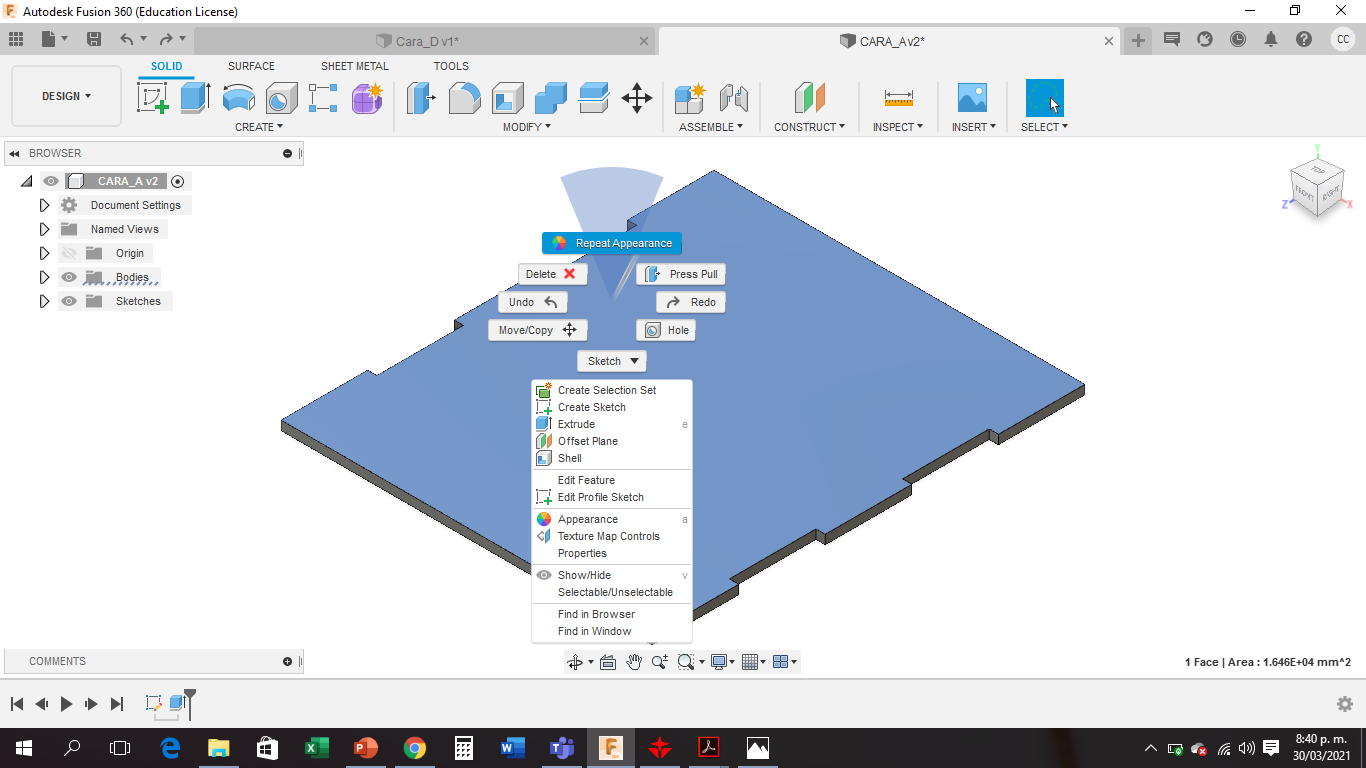The image size is (1366, 768).
Task: Click the Look At icon in navigation bar
Action: point(608,662)
